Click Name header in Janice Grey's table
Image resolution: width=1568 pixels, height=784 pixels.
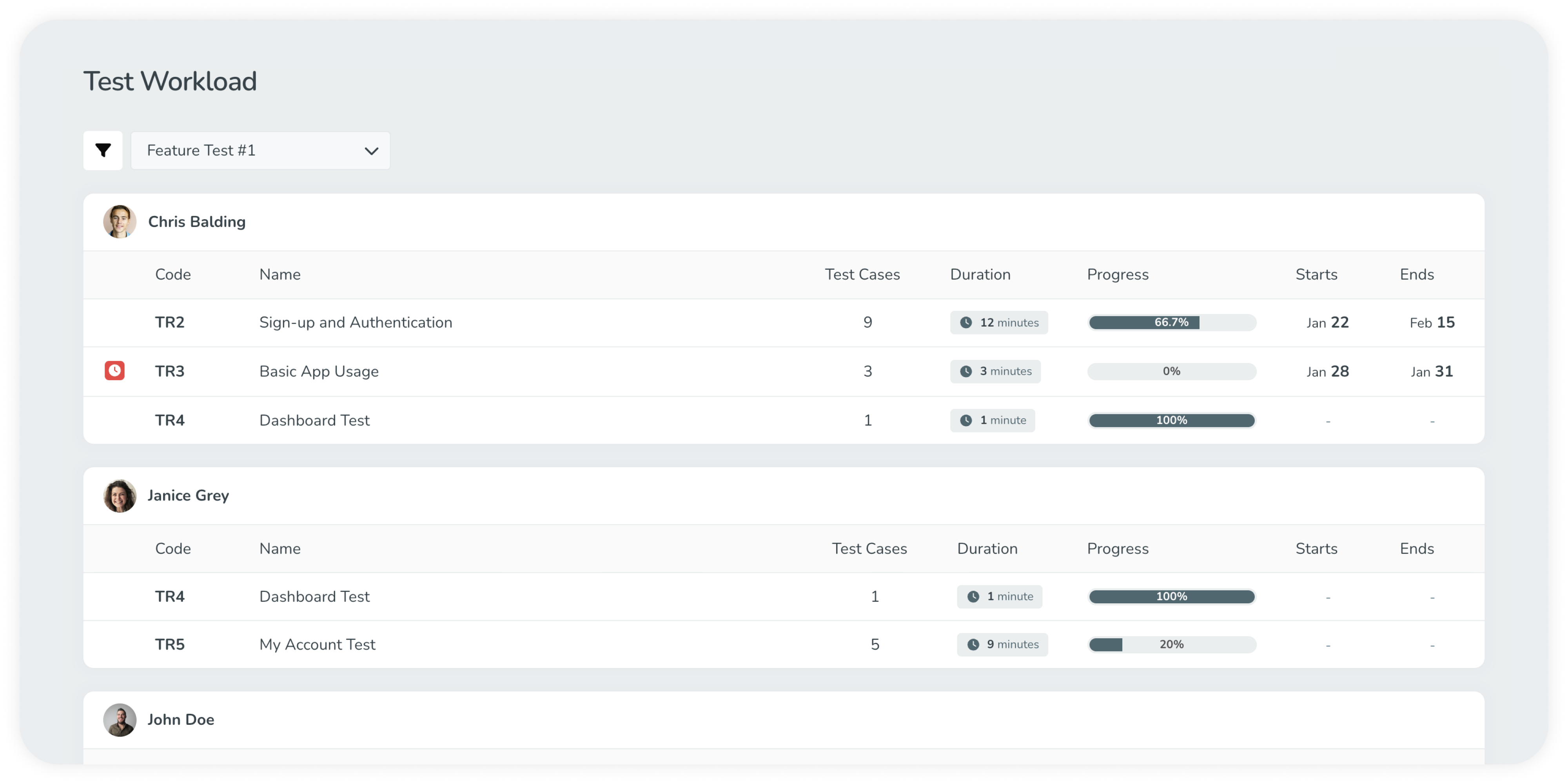280,548
